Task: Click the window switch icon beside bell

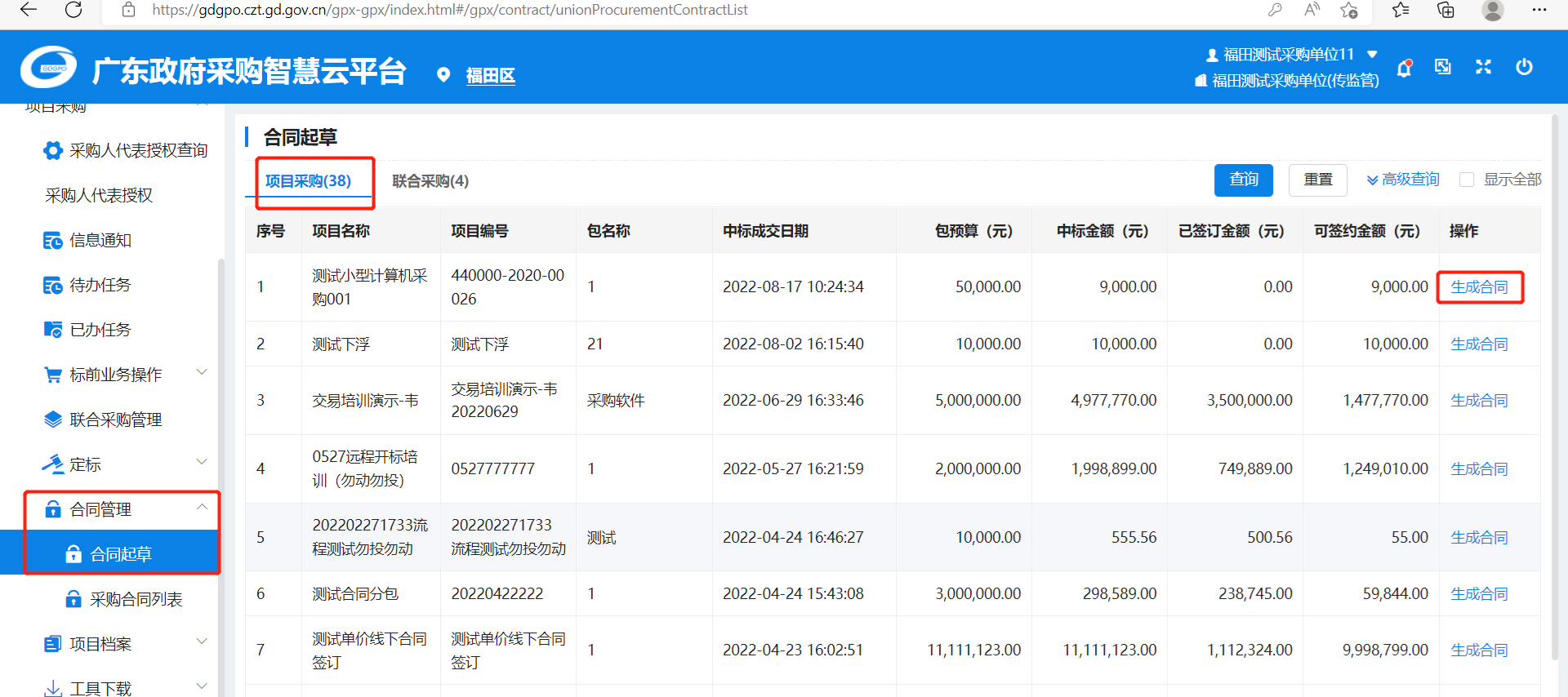Action: [x=1443, y=67]
